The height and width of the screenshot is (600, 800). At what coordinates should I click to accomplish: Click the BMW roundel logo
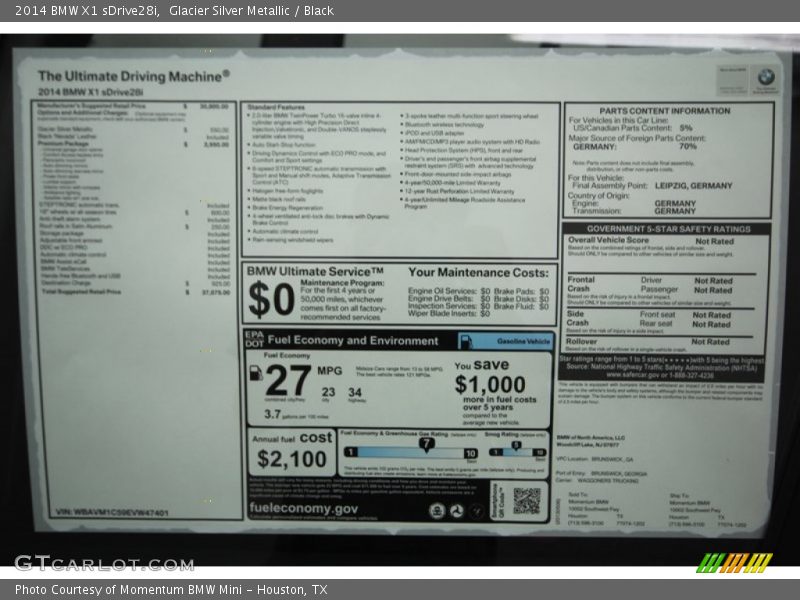click(x=765, y=76)
